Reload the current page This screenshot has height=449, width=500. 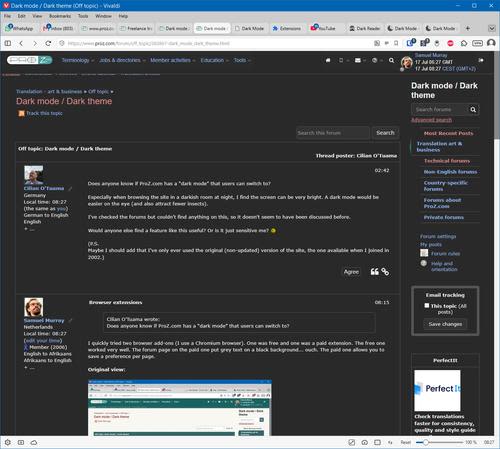pyautogui.click(x=48, y=43)
